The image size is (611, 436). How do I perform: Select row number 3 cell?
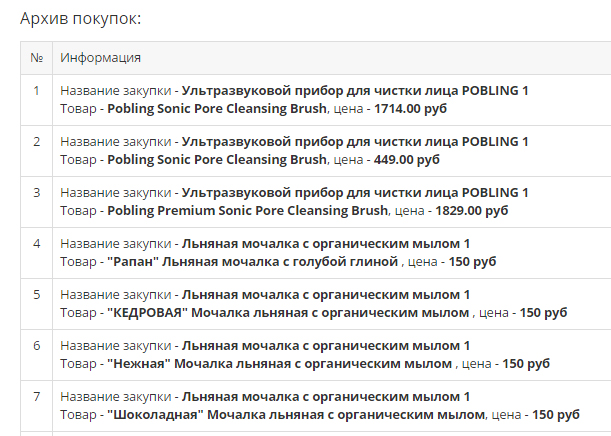point(36,193)
